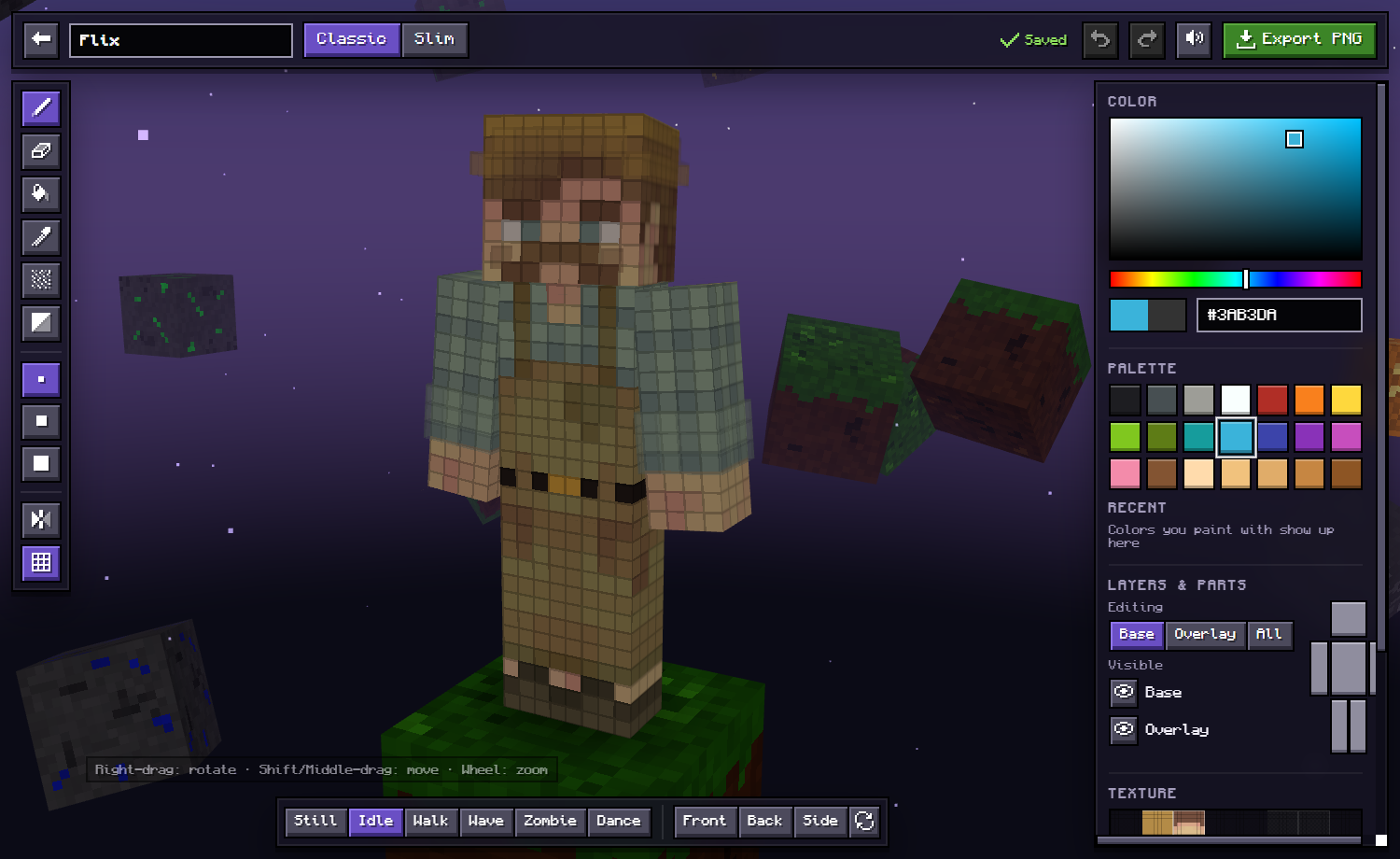Toggle the Mirror symmetry tool

[x=41, y=520]
